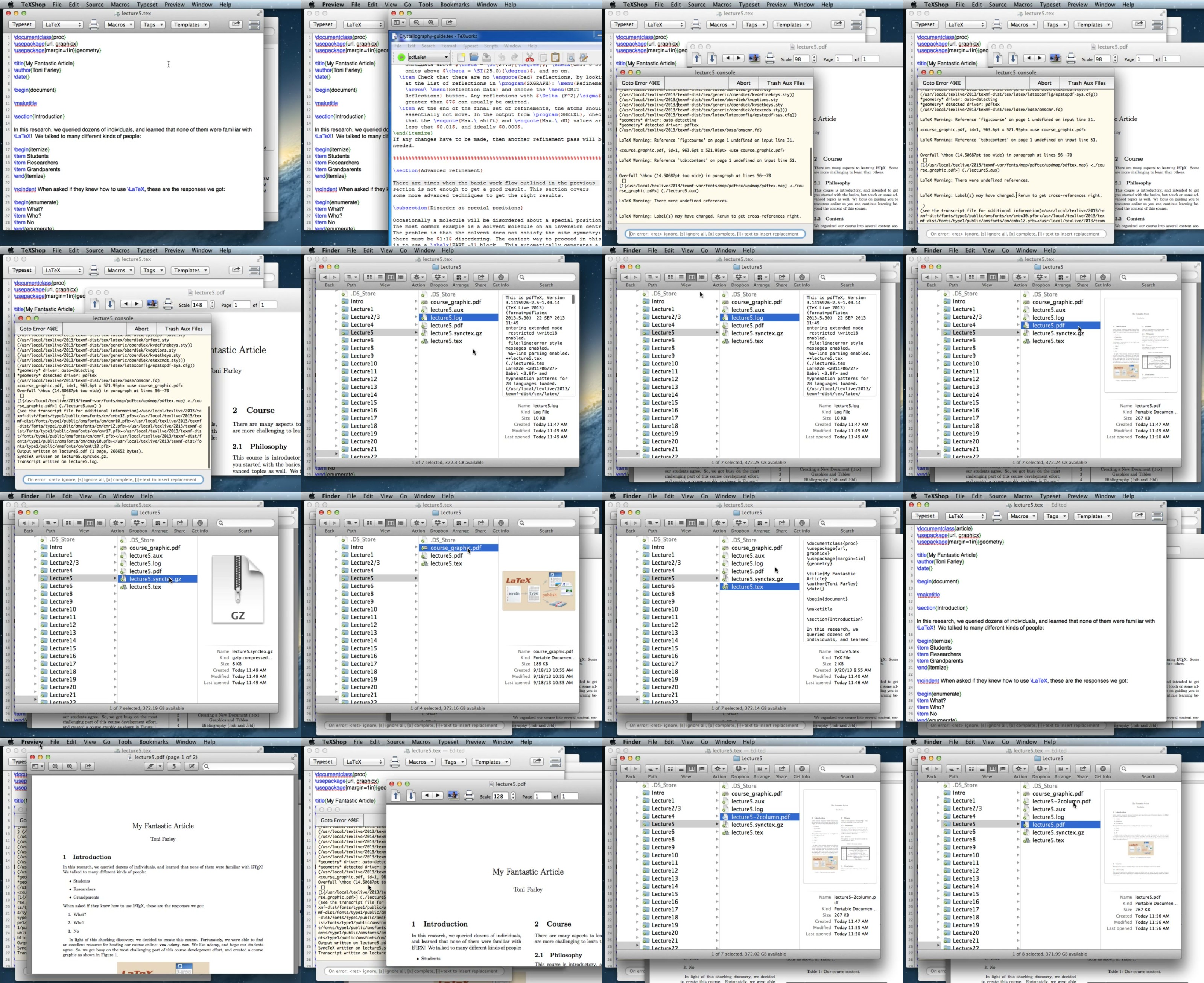The height and width of the screenshot is (983, 1204).
Task: Click the stepper next to Scale 148
Action: tap(212, 304)
